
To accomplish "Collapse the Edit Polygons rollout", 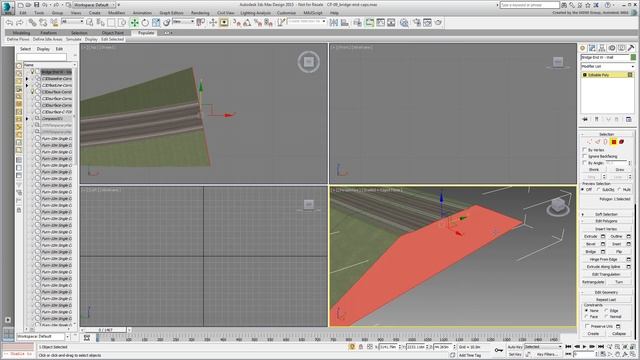I will [606, 221].
